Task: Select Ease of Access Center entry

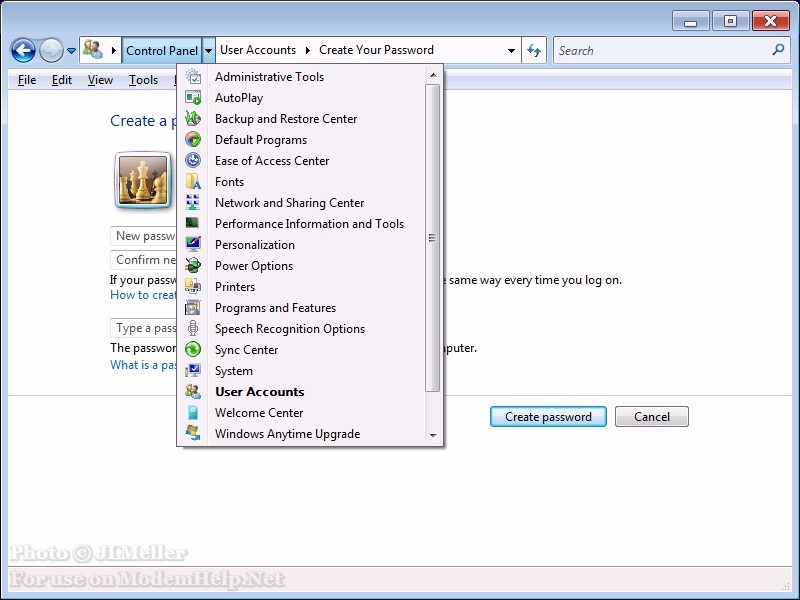Action: click(272, 160)
